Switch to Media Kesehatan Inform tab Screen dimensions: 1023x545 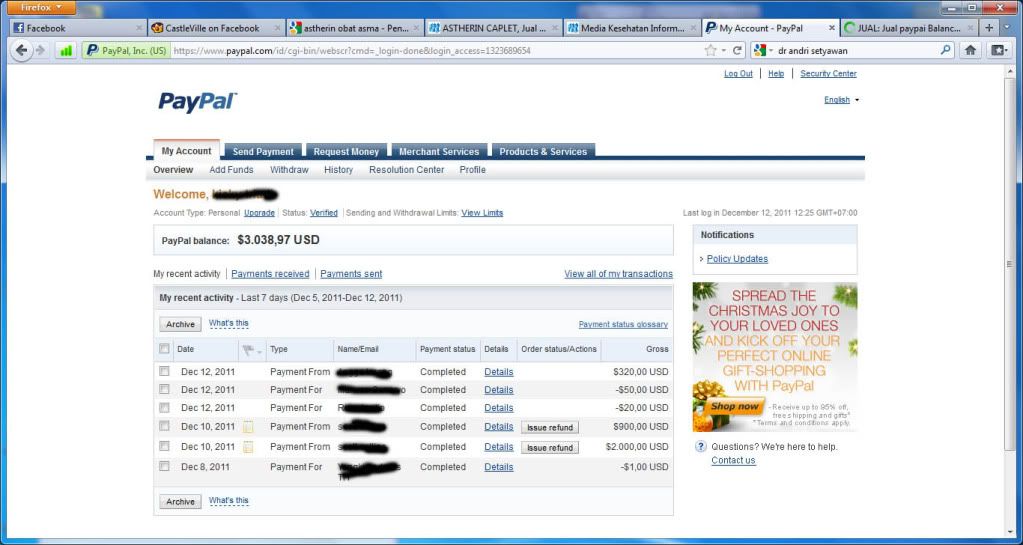coord(632,28)
